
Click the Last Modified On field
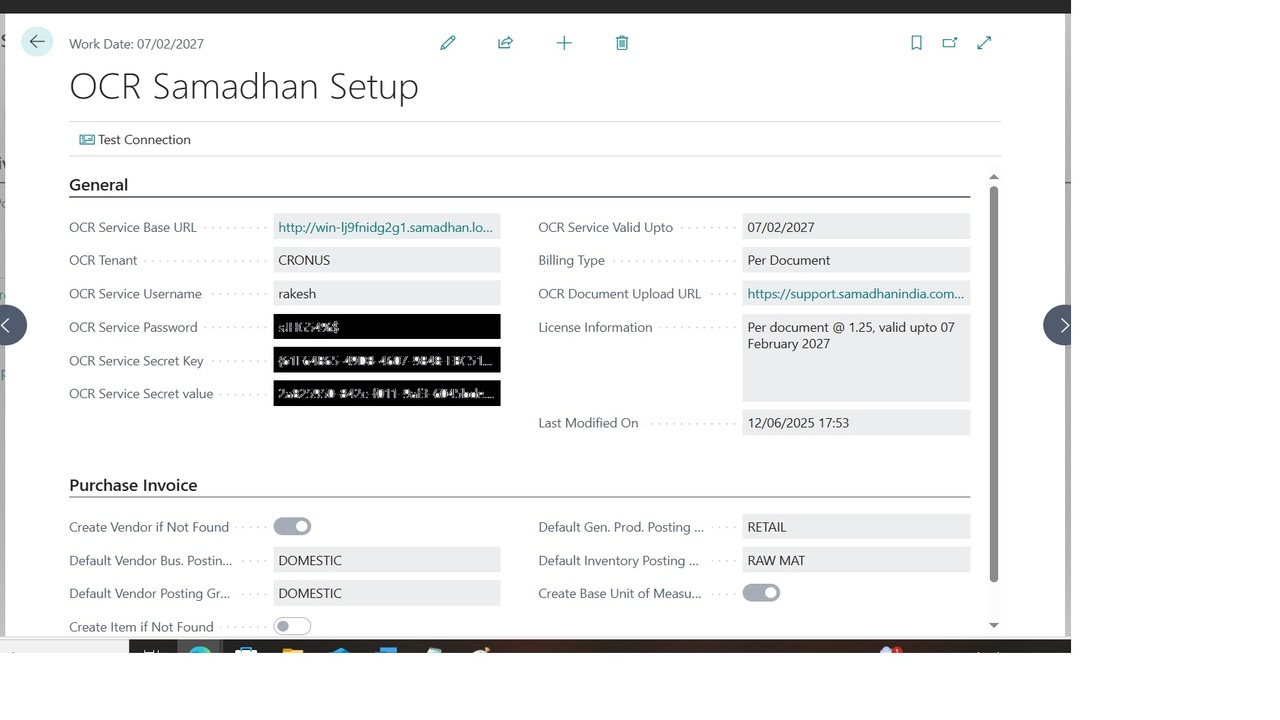point(856,423)
